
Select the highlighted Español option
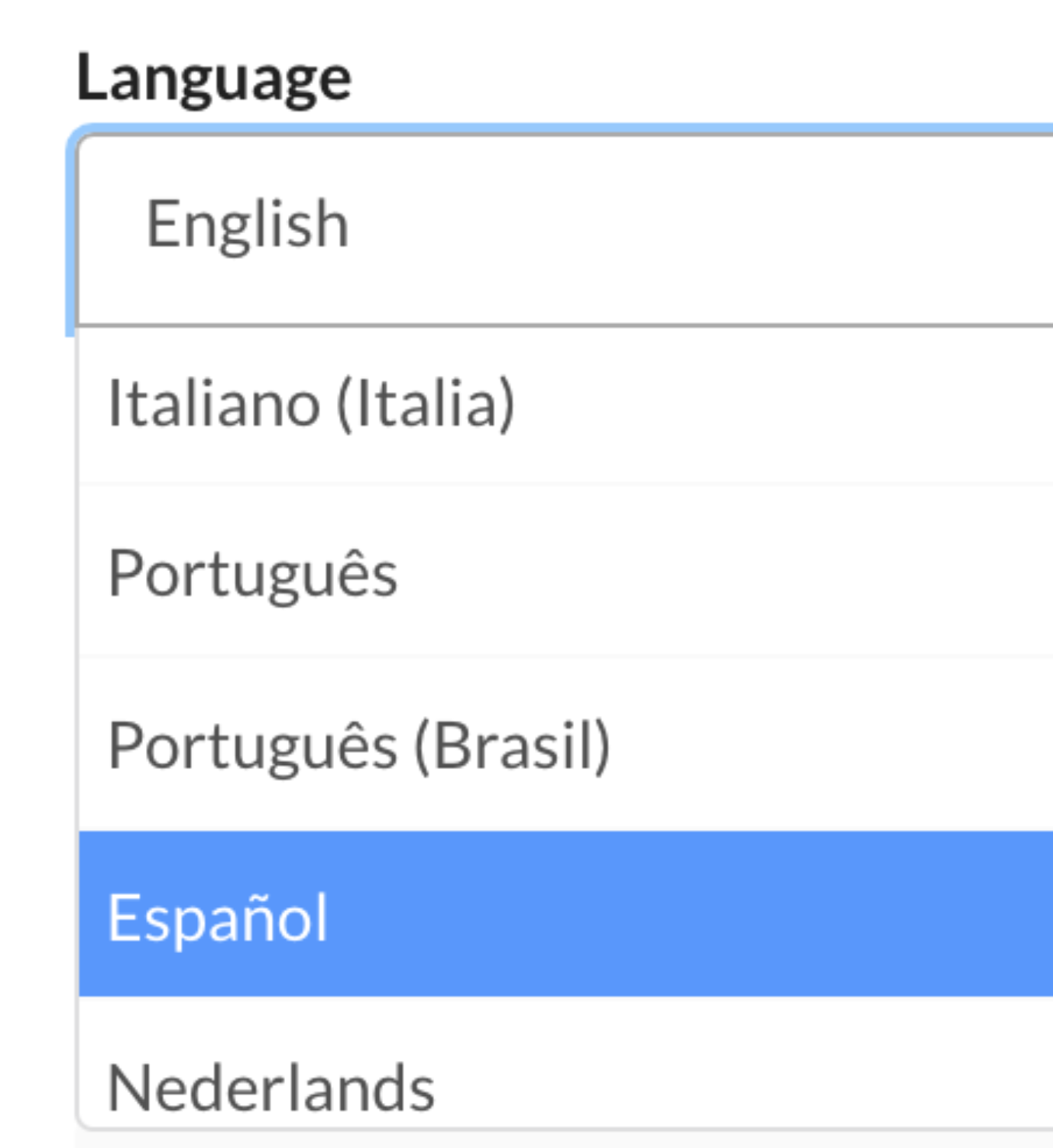[x=219, y=916]
